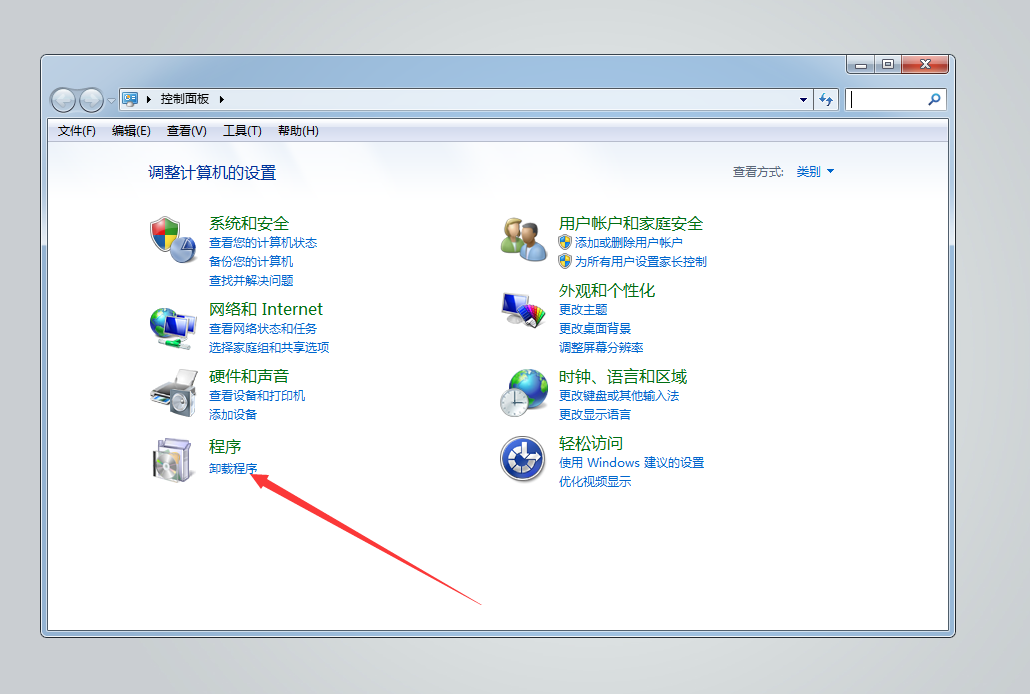Click the Hardware and Sound printer icon
The width and height of the screenshot is (1030, 694).
[171, 392]
